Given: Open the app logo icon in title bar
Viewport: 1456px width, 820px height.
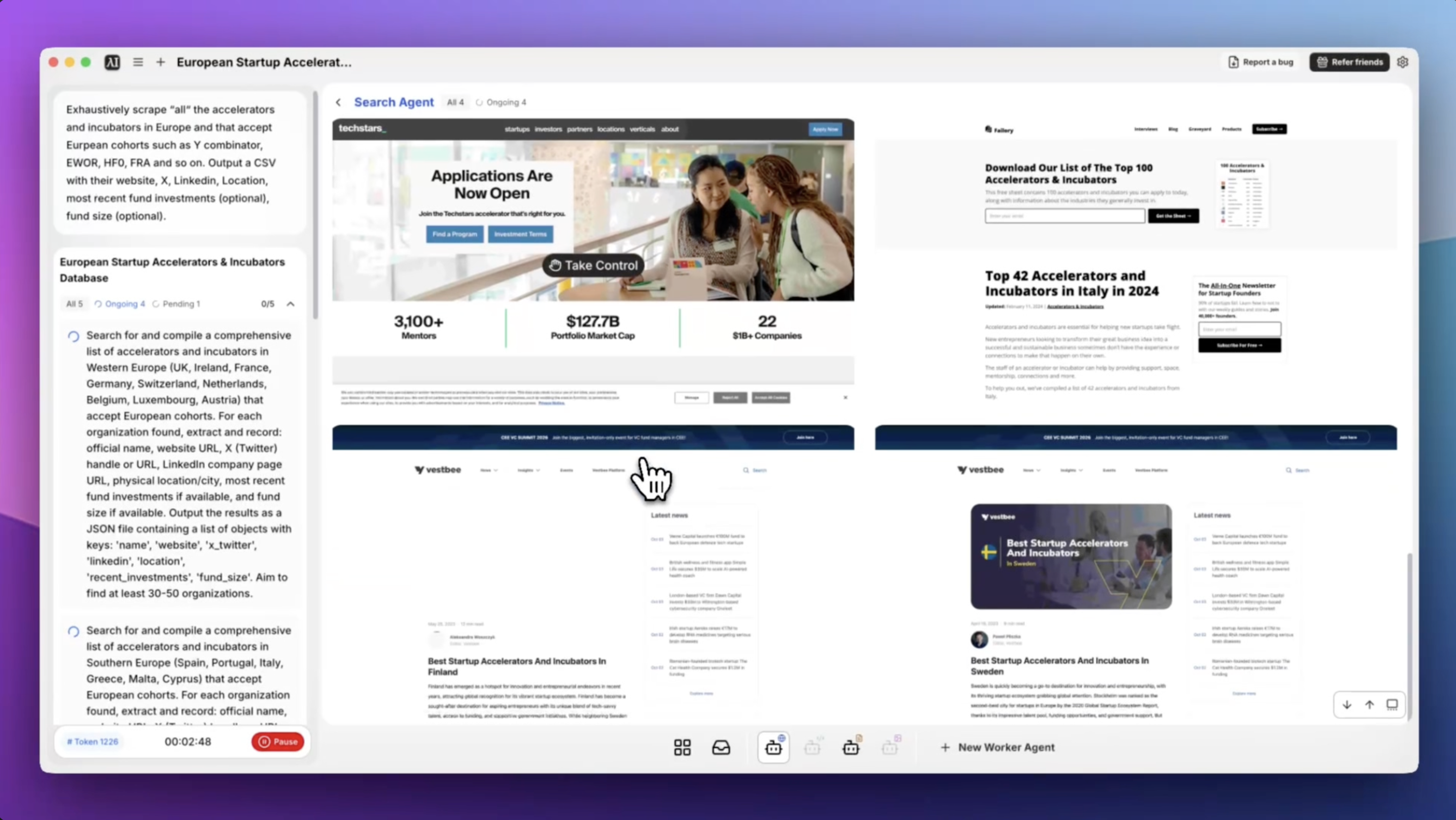Looking at the screenshot, I should pyautogui.click(x=112, y=62).
